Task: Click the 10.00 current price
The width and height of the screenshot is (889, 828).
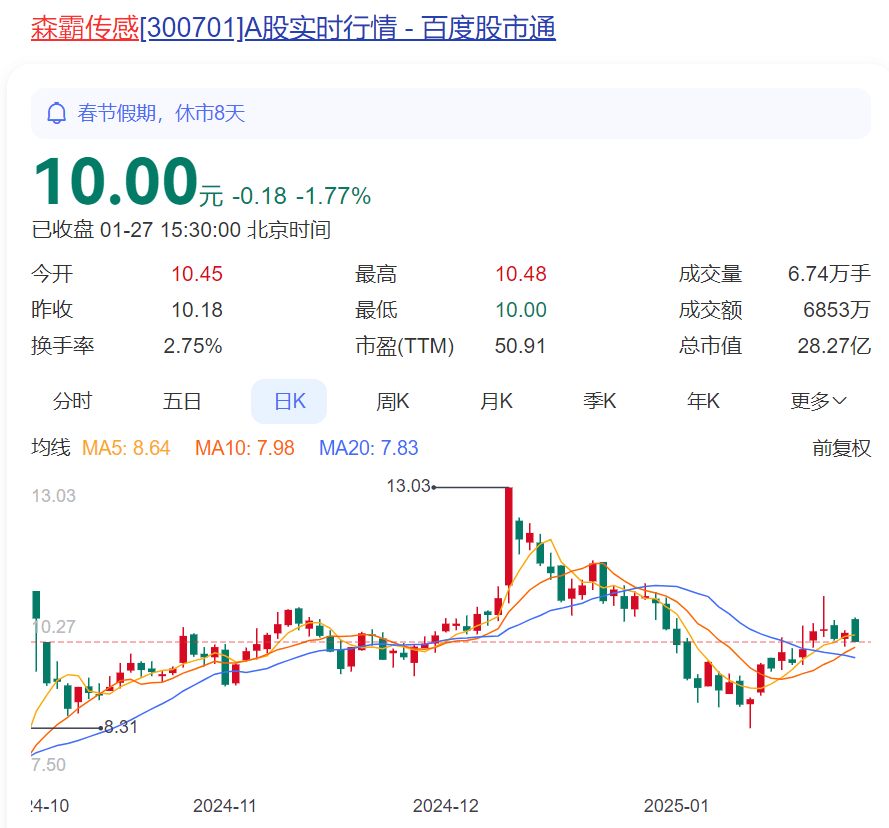Action: [116, 182]
